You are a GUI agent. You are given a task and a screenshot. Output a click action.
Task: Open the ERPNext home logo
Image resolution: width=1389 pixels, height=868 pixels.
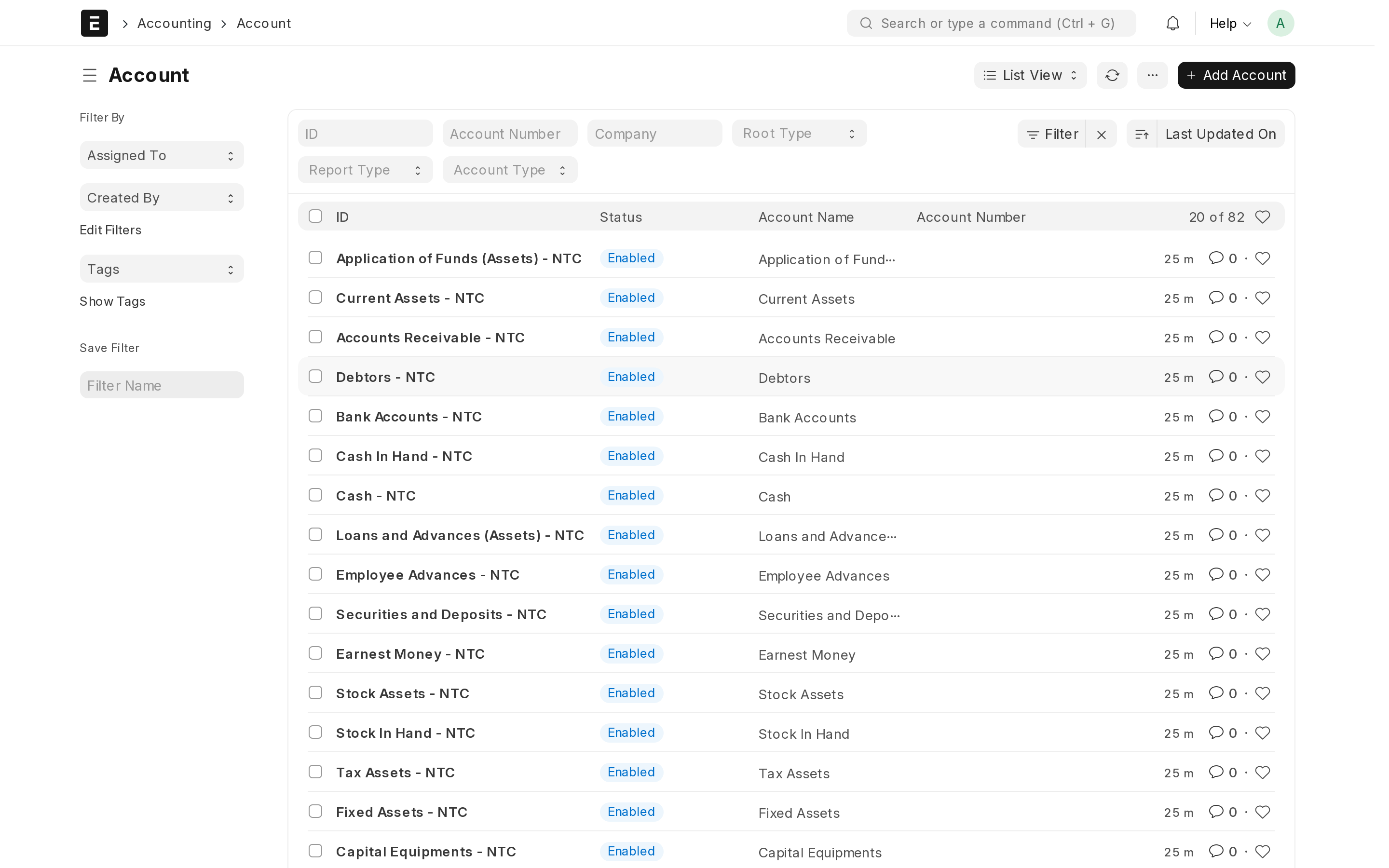point(94,23)
